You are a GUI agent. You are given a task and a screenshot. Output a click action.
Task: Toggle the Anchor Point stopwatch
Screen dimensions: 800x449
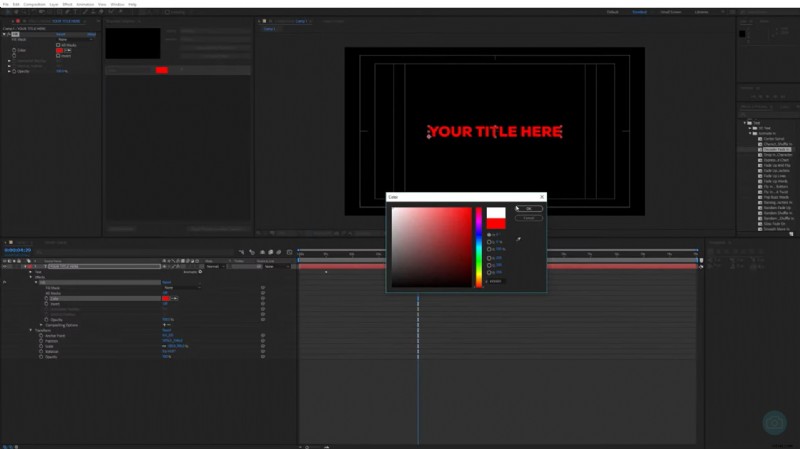41,335
